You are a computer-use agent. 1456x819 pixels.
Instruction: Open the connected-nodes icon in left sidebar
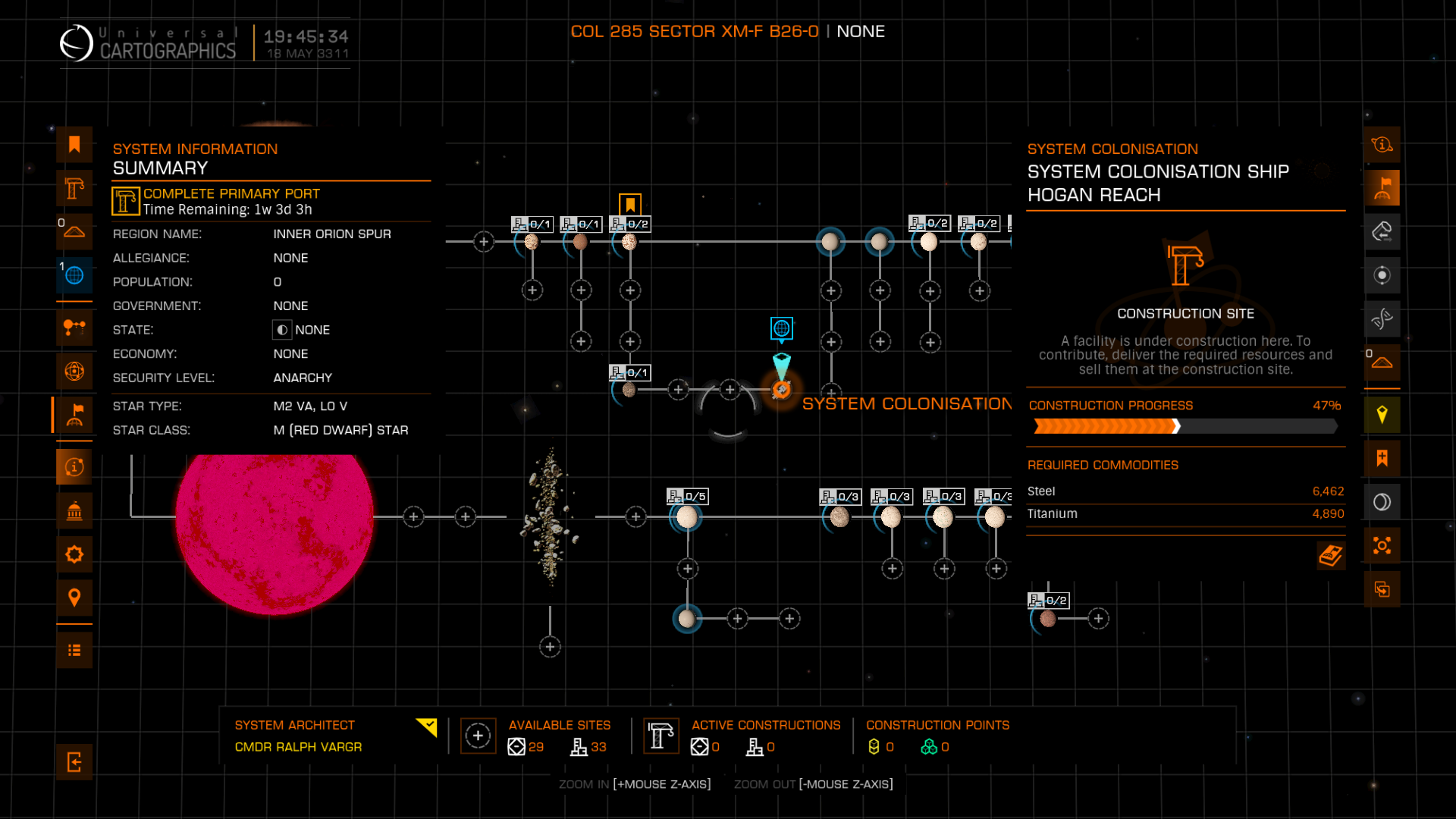coord(74,328)
